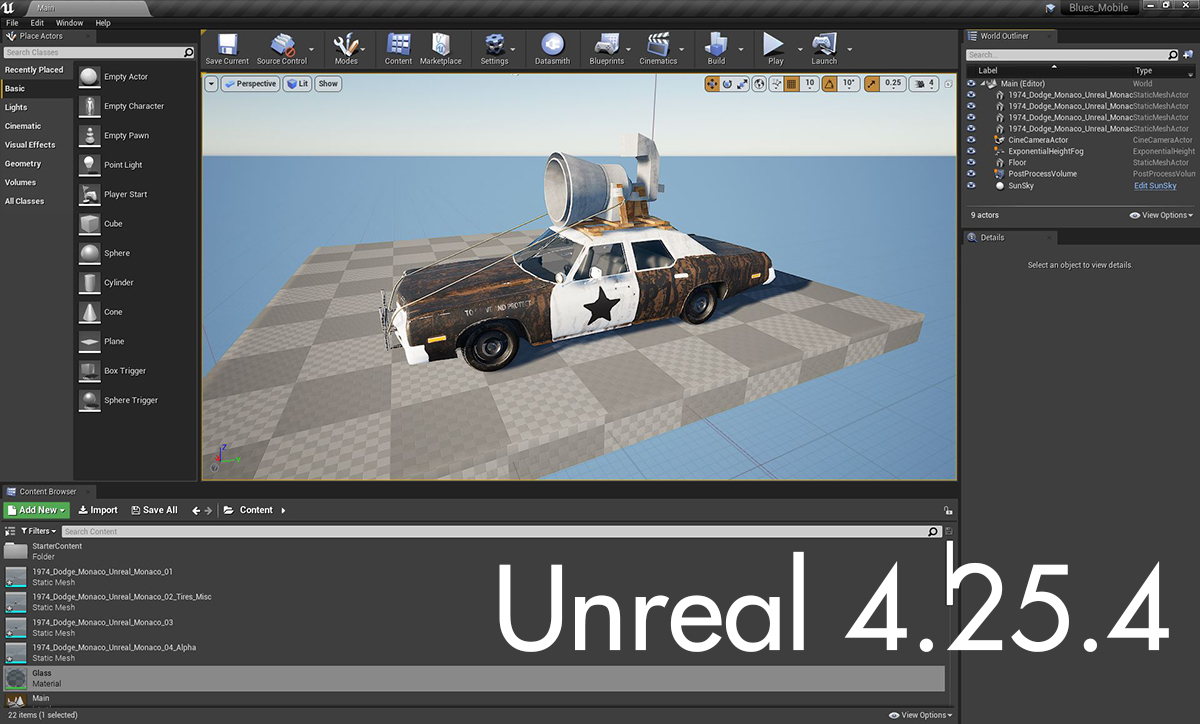This screenshot has width=1200, height=724.
Task: Click the Datasmith toolbar icon
Action: coord(552,46)
